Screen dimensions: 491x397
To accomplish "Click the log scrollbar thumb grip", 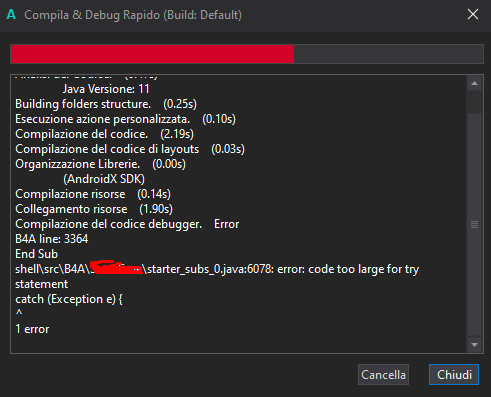I will 474,224.
